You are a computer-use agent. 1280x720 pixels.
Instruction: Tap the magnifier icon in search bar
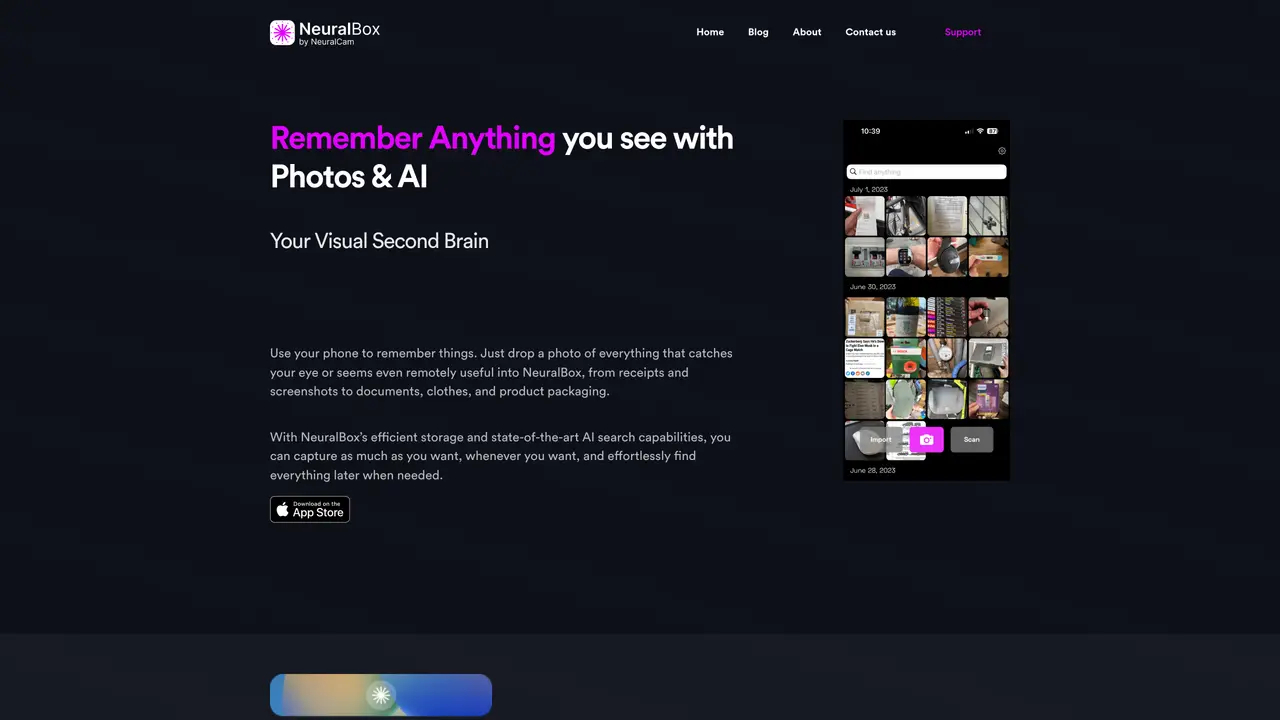(853, 172)
